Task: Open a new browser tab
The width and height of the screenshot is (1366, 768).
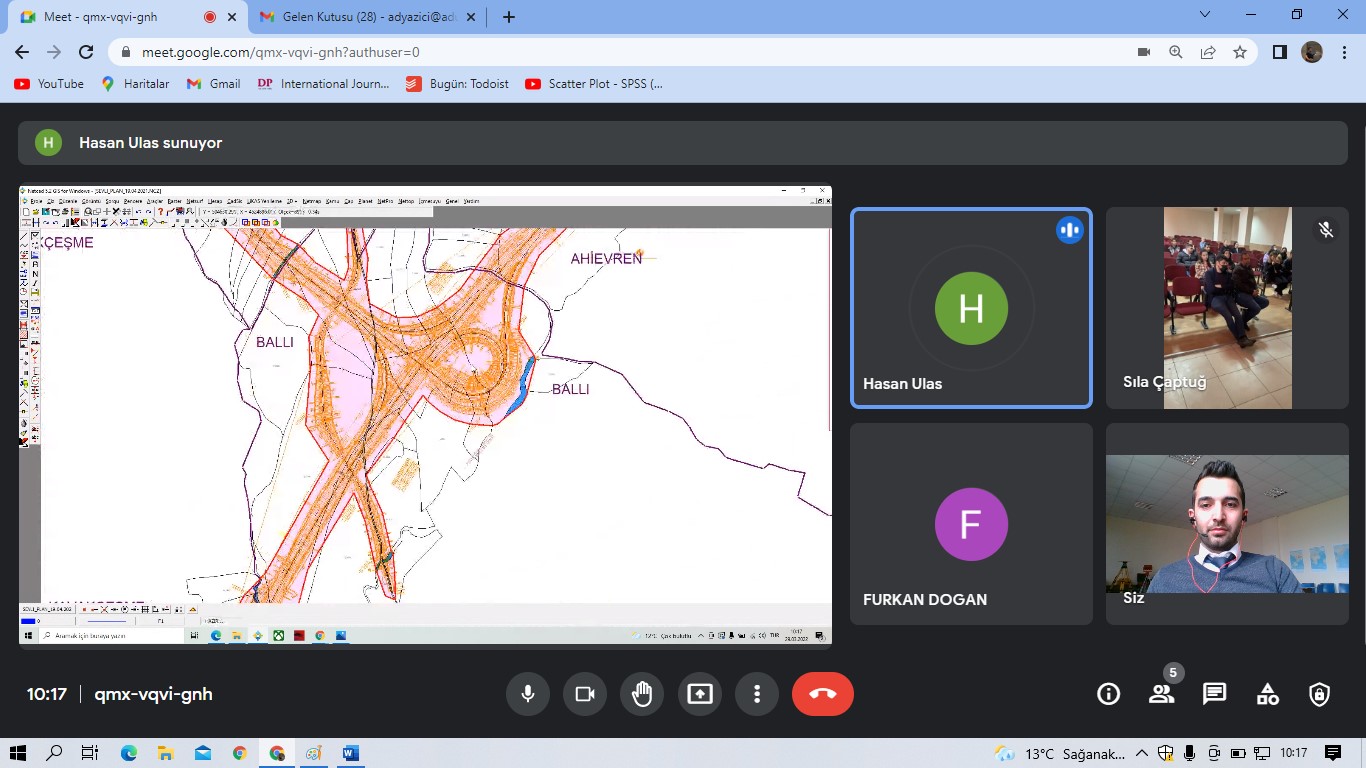Action: point(509,17)
